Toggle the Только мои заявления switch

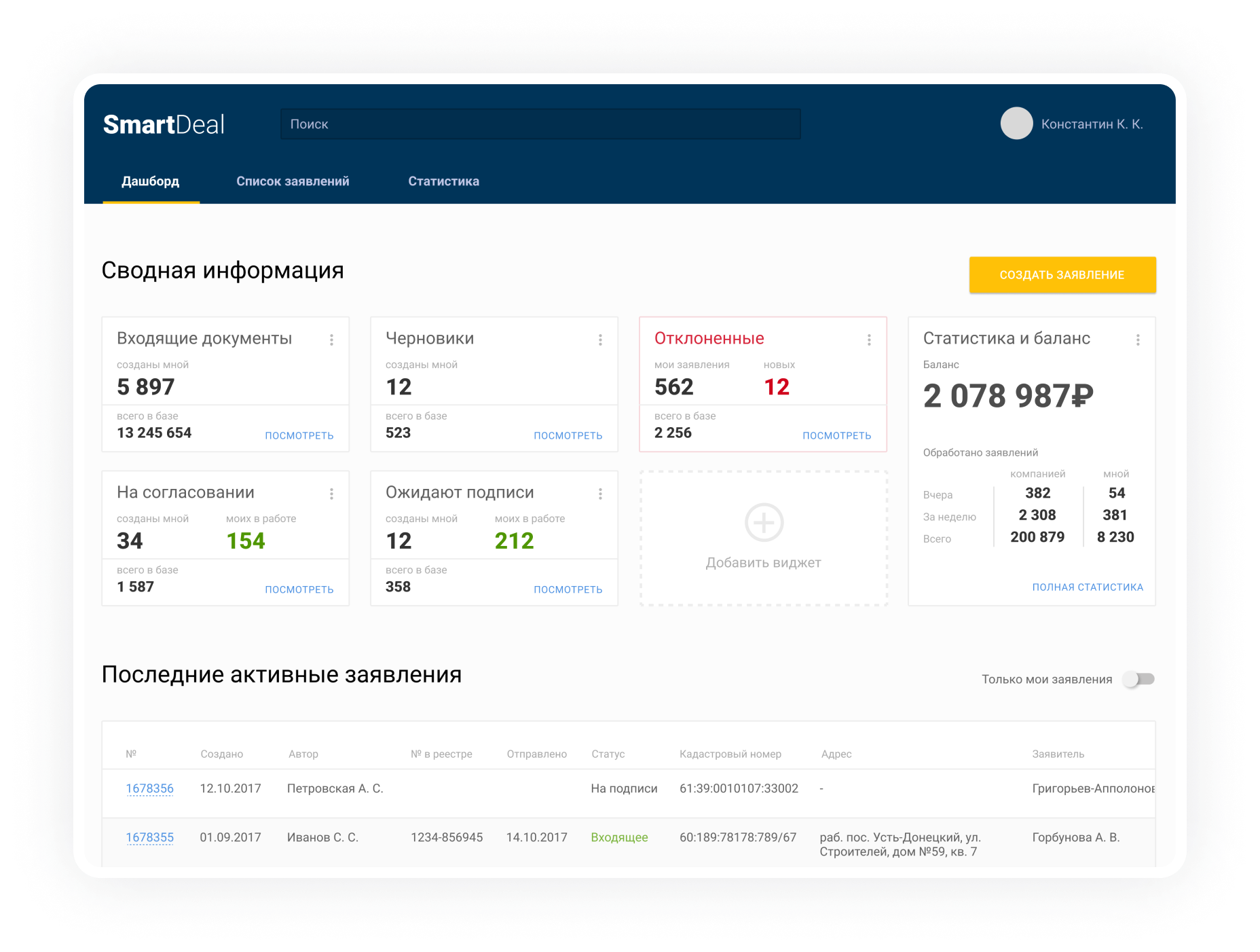point(1138,679)
